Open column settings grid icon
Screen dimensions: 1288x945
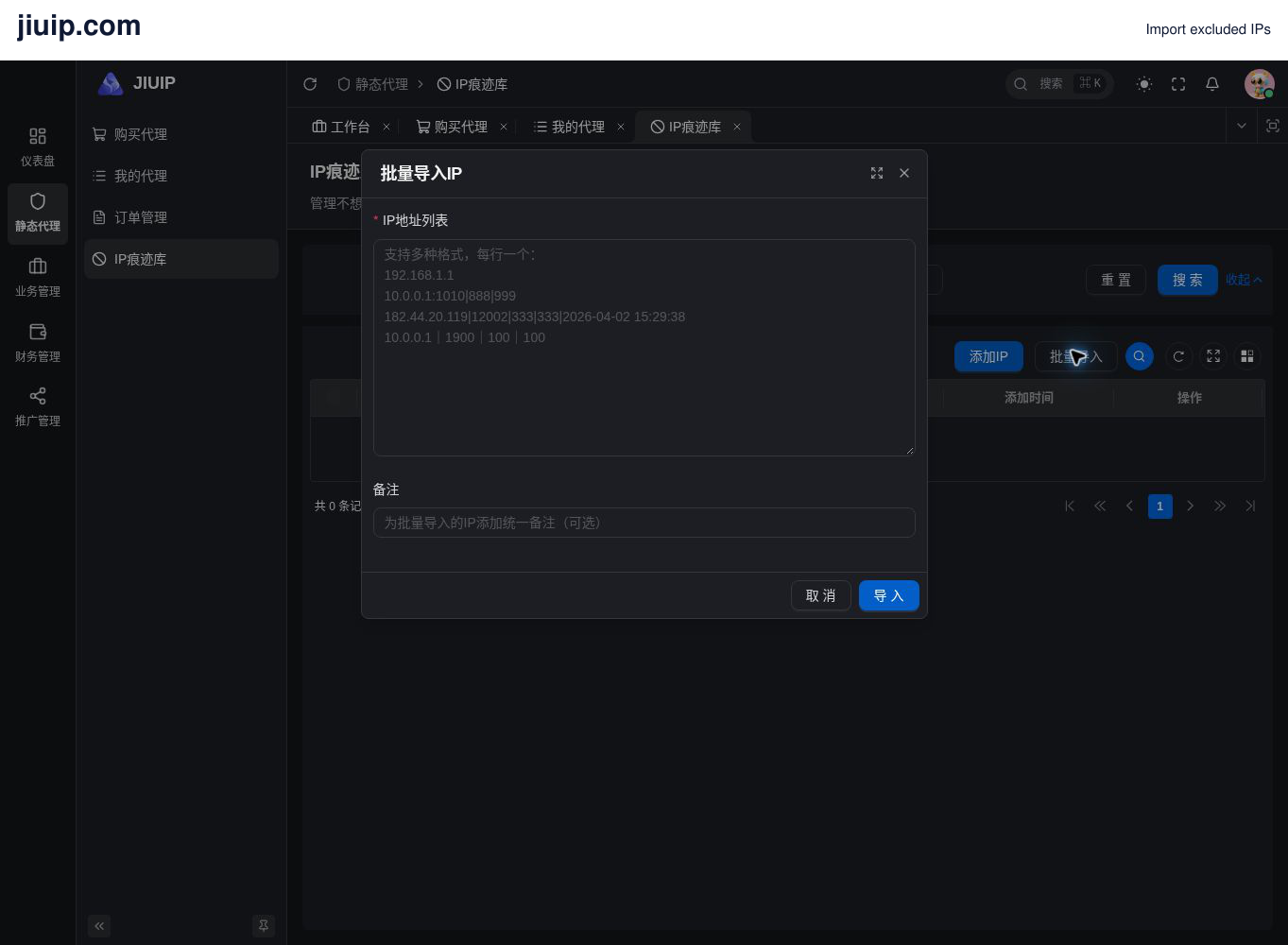[1247, 356]
